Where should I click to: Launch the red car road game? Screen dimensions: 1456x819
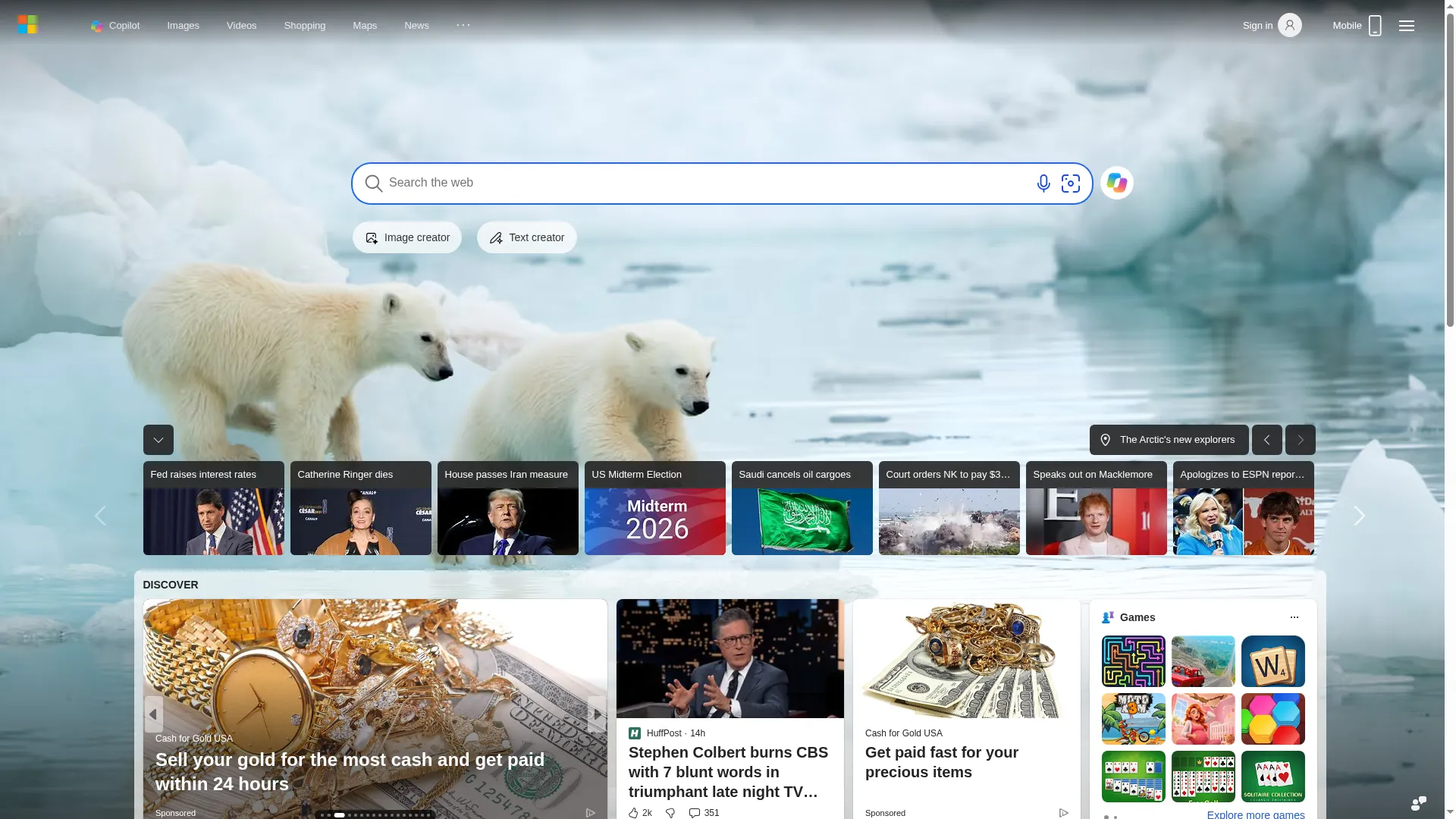point(1203,661)
